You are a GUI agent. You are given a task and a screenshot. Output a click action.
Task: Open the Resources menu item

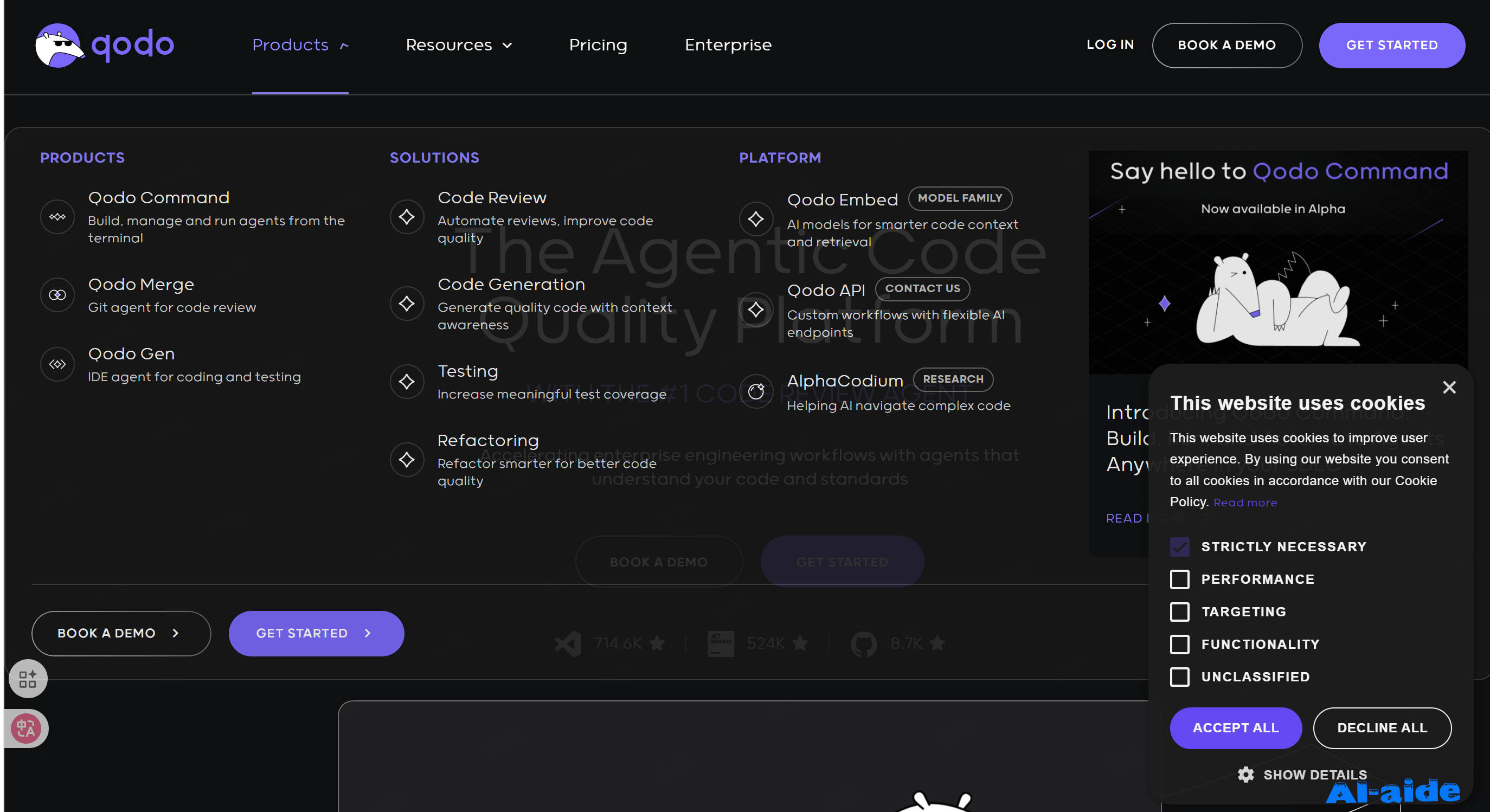click(x=449, y=45)
